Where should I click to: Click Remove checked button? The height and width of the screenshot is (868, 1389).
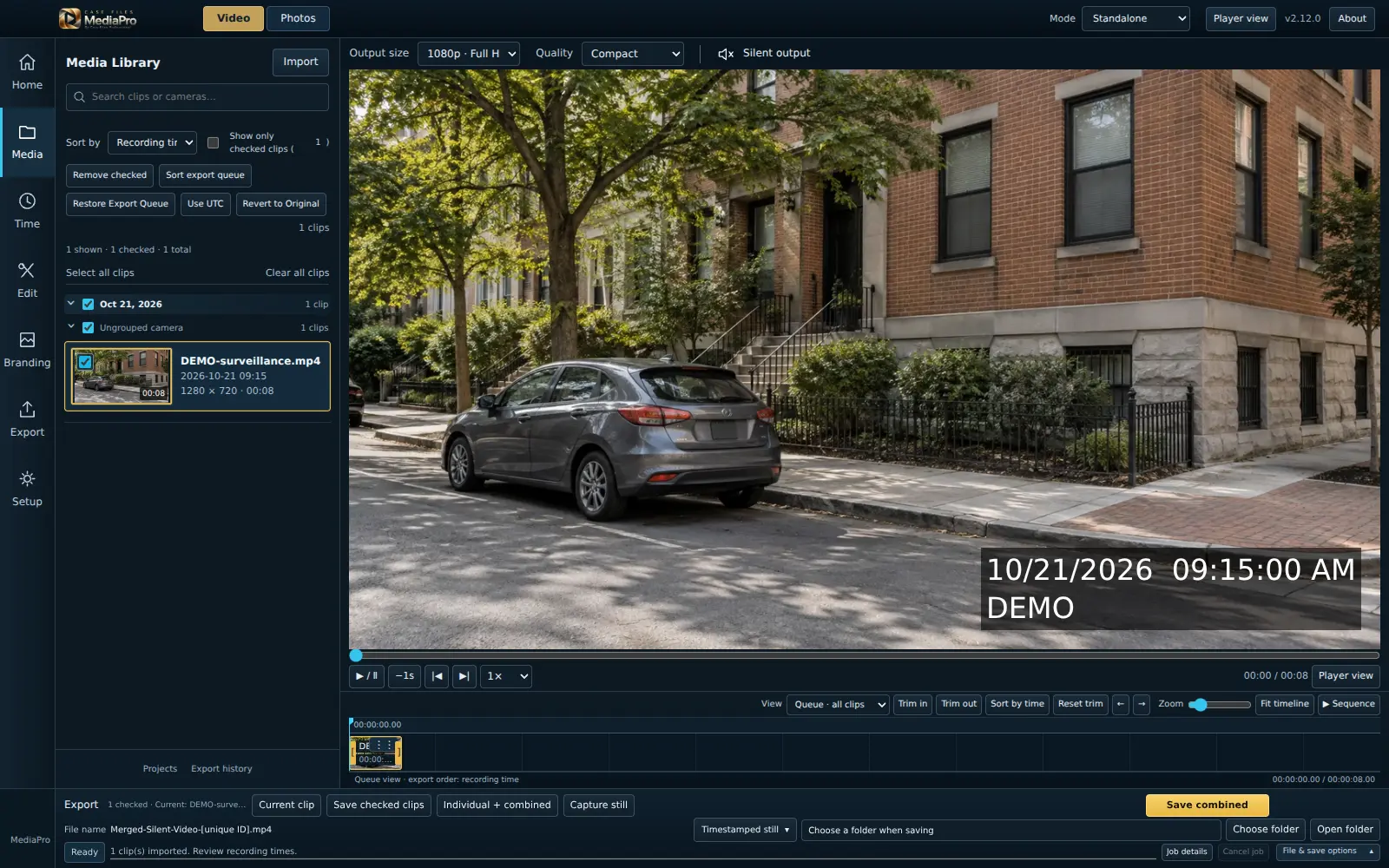[x=109, y=175]
